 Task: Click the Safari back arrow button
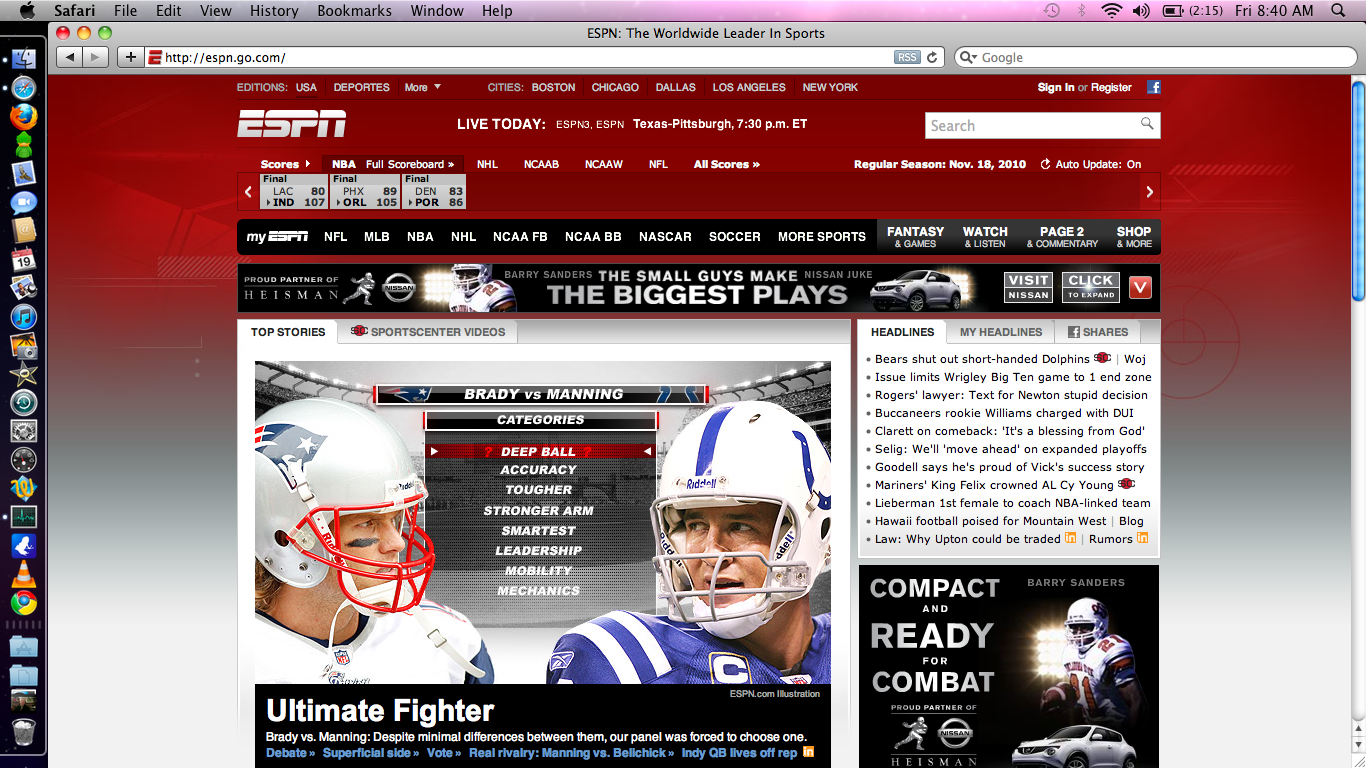69,57
